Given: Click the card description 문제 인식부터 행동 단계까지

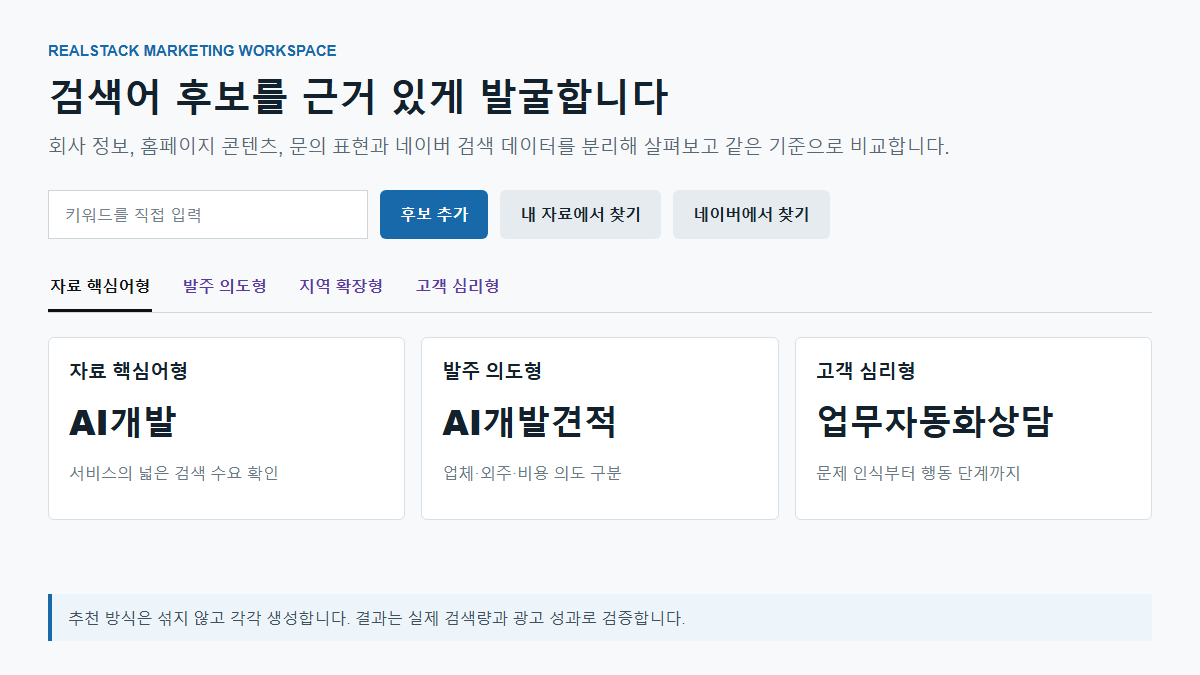Looking at the screenshot, I should click(x=918, y=473).
